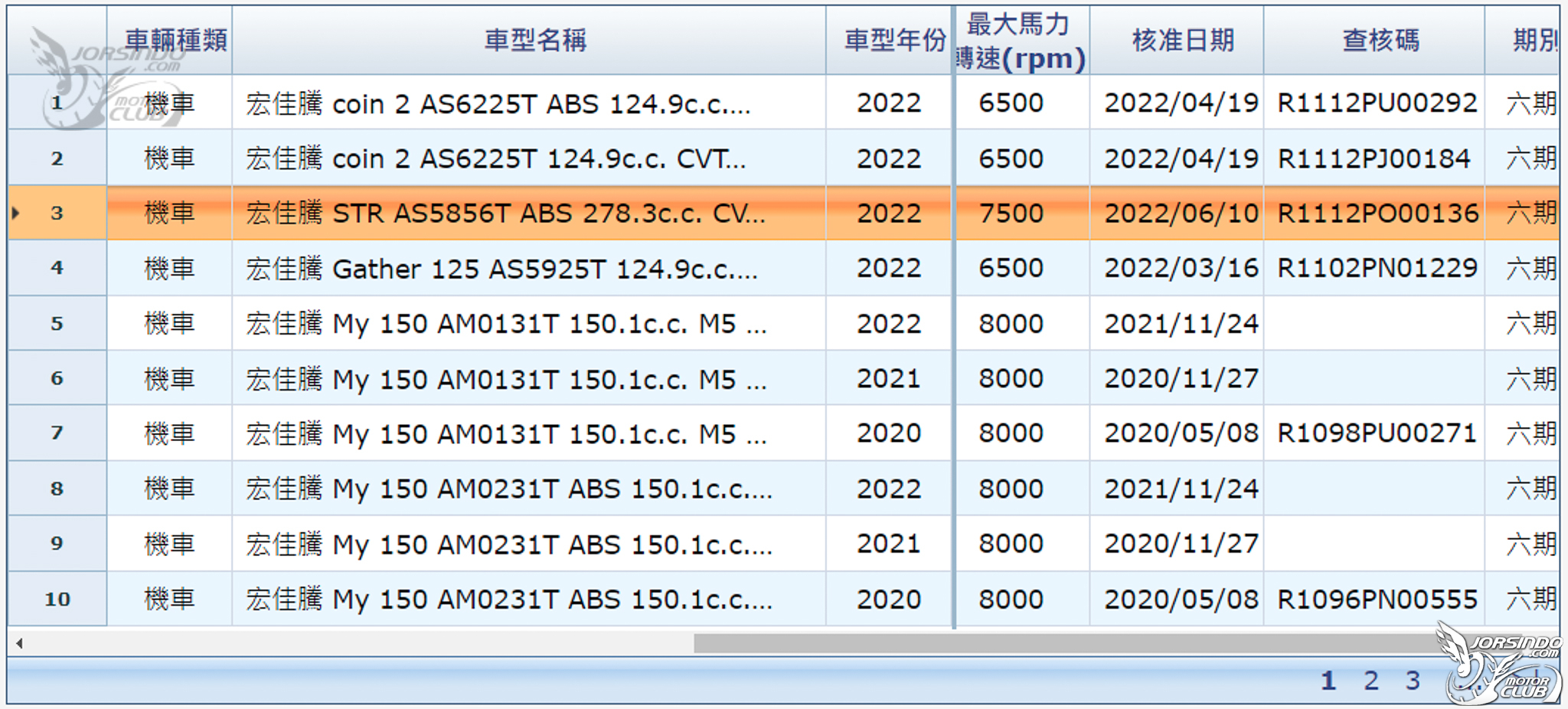The height and width of the screenshot is (709, 1568).
Task: Select row number 1 header
Action: pyautogui.click(x=57, y=102)
